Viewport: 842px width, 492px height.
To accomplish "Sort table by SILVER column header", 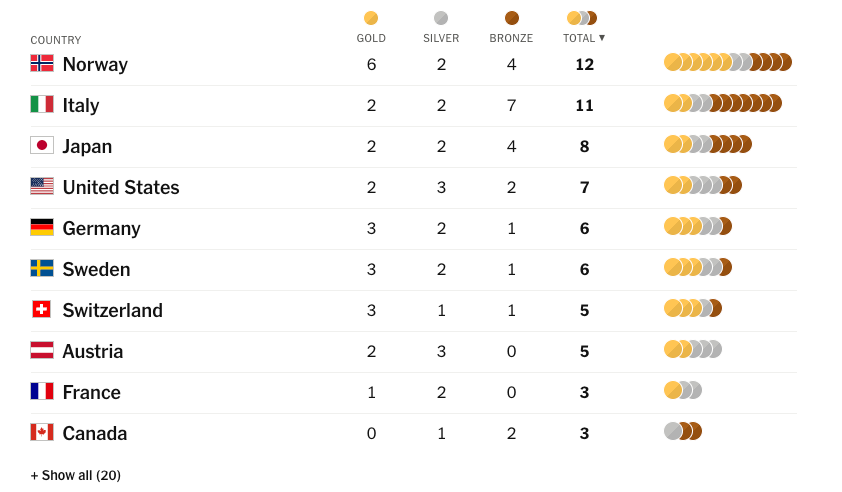I will 441,38.
